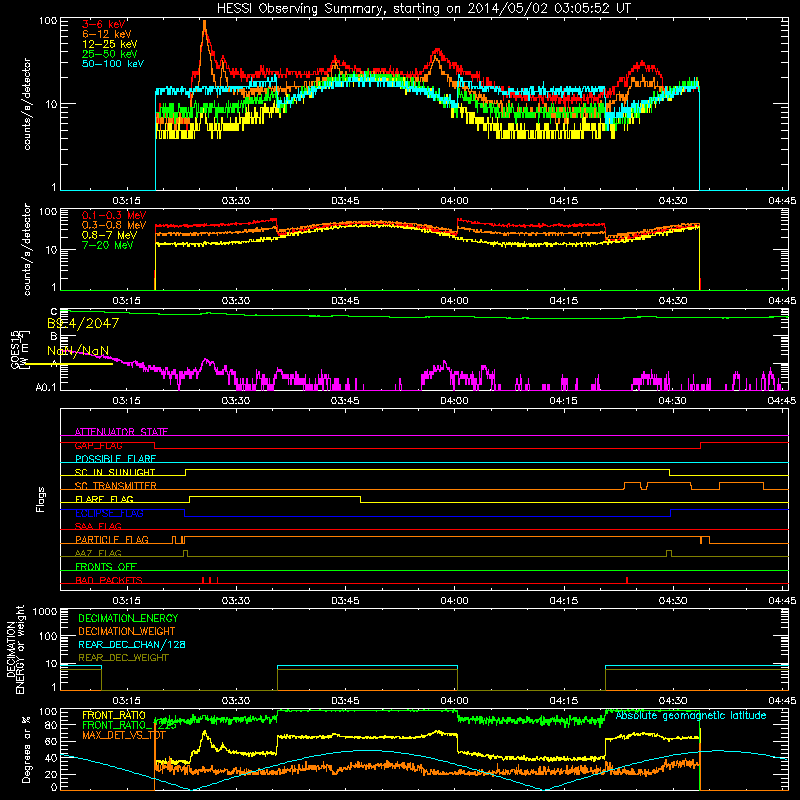Screen dimensions: 800x800
Task: Click the DECIMATION_WEIGHT legend label
Action: (127, 631)
